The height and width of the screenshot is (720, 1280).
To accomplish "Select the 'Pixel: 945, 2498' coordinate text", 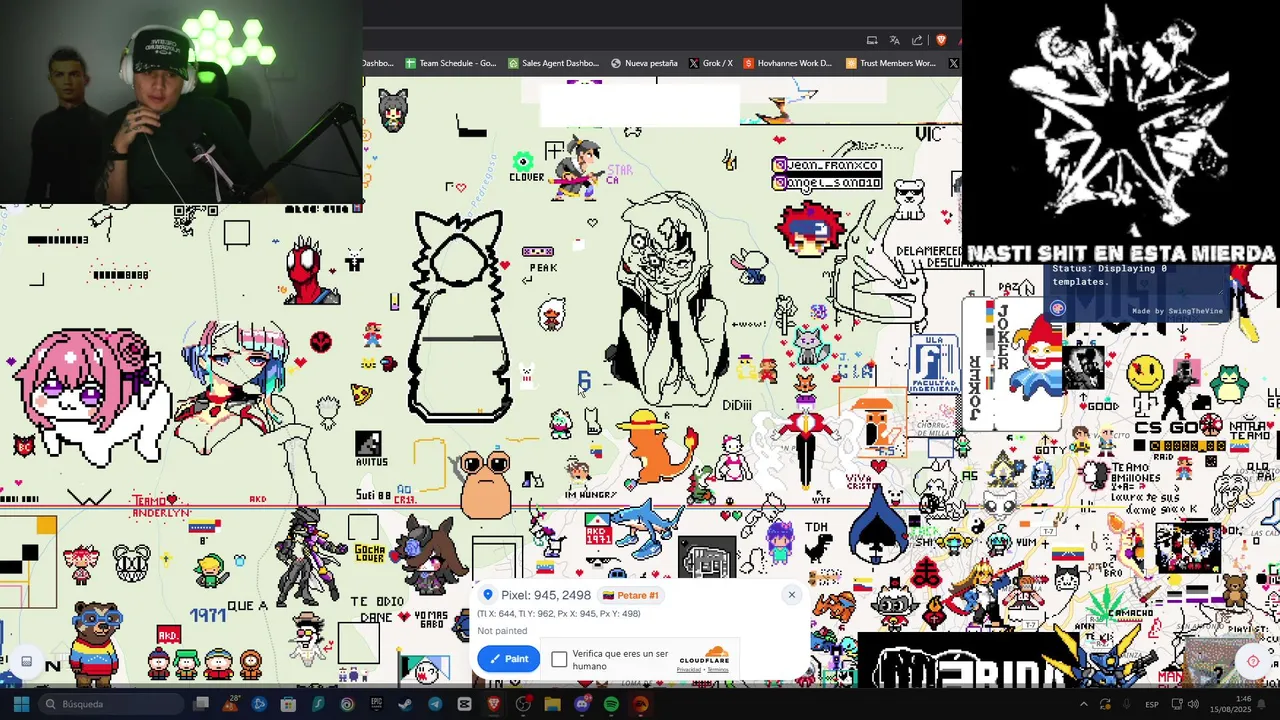I will pyautogui.click(x=546, y=595).
